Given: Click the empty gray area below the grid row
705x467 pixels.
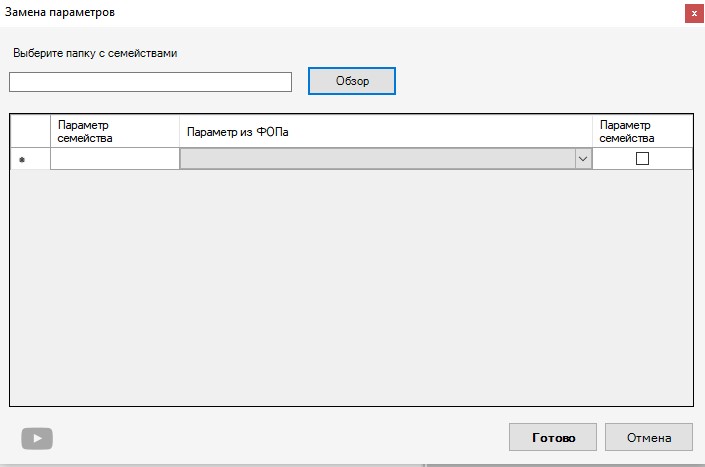Looking at the screenshot, I should click(350, 290).
